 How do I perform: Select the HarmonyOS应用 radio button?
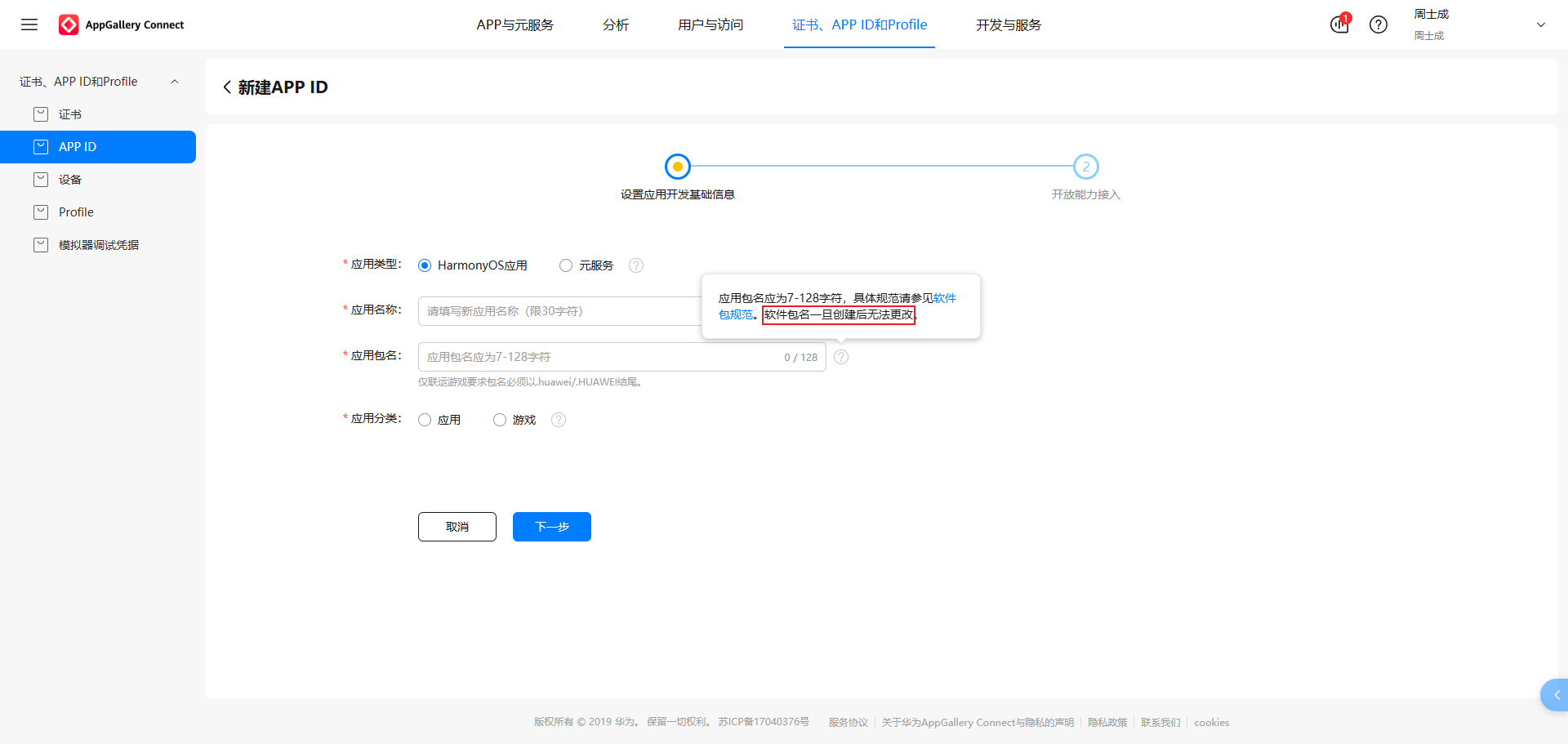[x=425, y=265]
